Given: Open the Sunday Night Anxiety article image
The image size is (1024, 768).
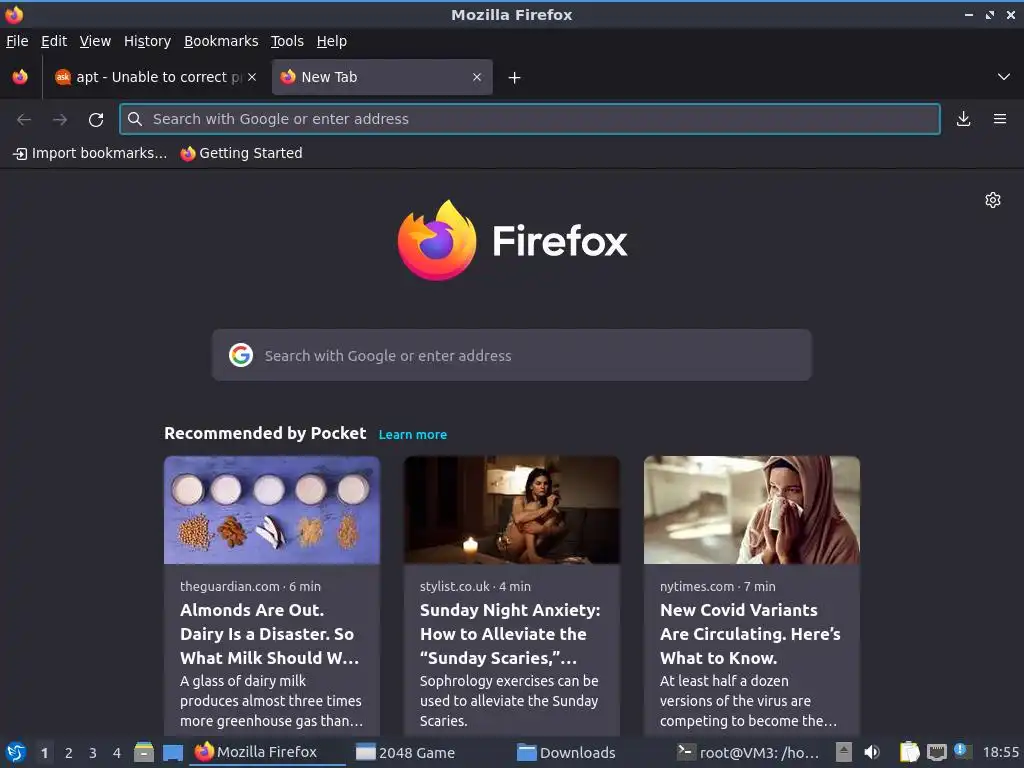Looking at the screenshot, I should (511, 510).
